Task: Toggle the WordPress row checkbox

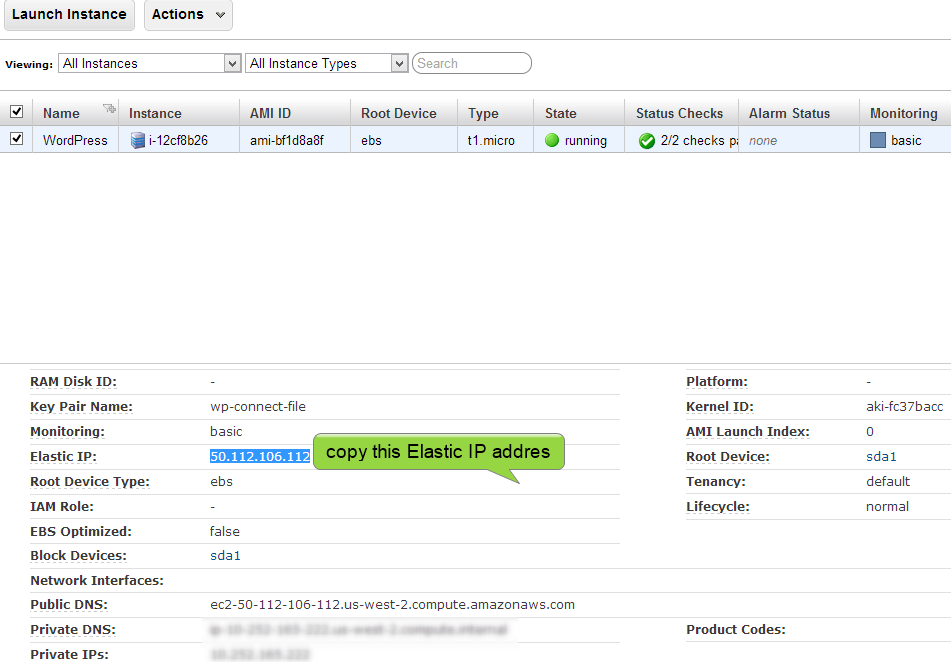Action: 16,139
